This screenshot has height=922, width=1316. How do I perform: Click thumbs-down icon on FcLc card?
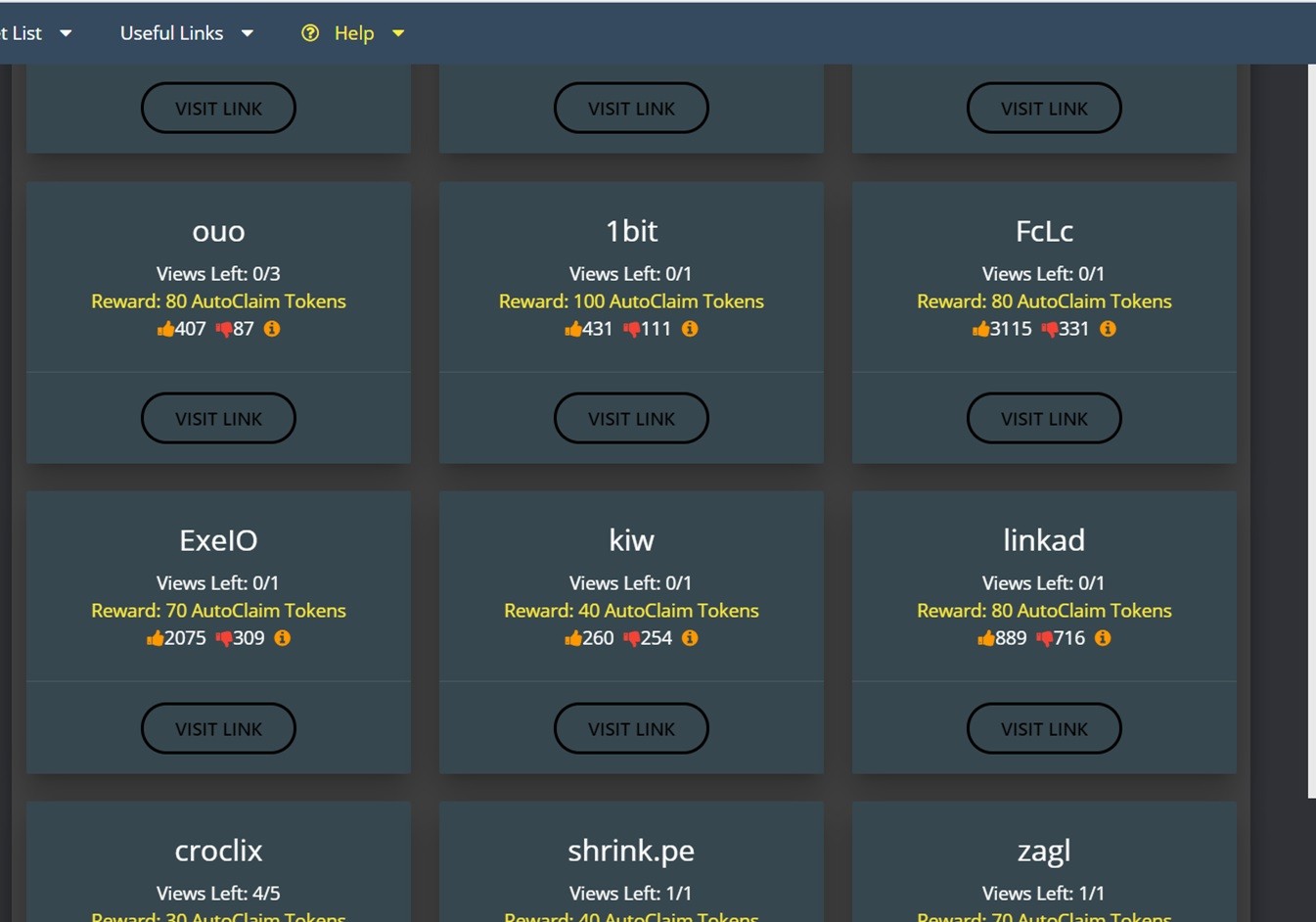[1050, 330]
